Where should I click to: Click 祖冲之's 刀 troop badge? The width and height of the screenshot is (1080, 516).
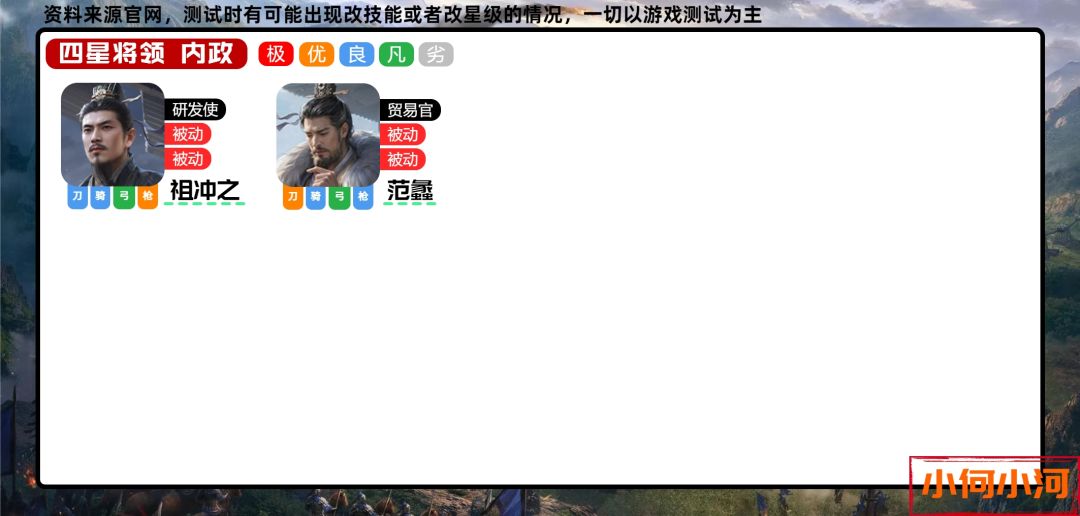[77, 197]
